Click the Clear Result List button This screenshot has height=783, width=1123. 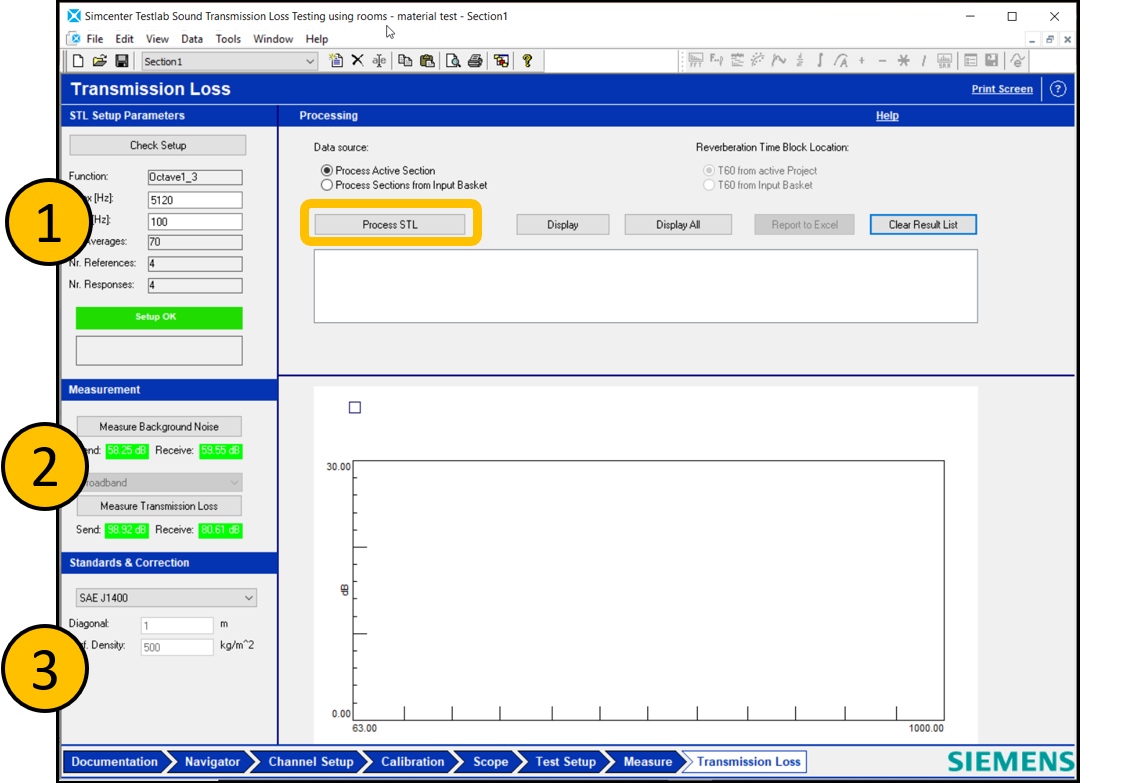923,224
